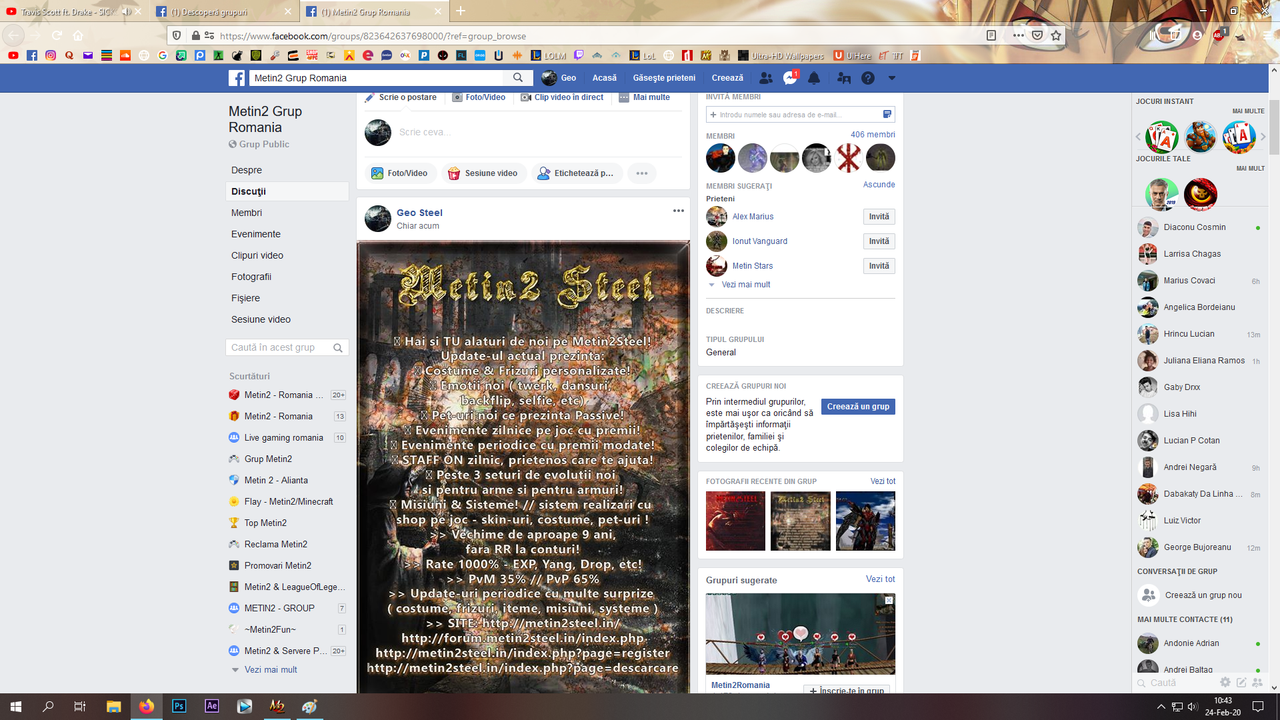Open chat with George Bujoreanu
The height and width of the screenshot is (720, 1280).
pyautogui.click(x=1199, y=548)
